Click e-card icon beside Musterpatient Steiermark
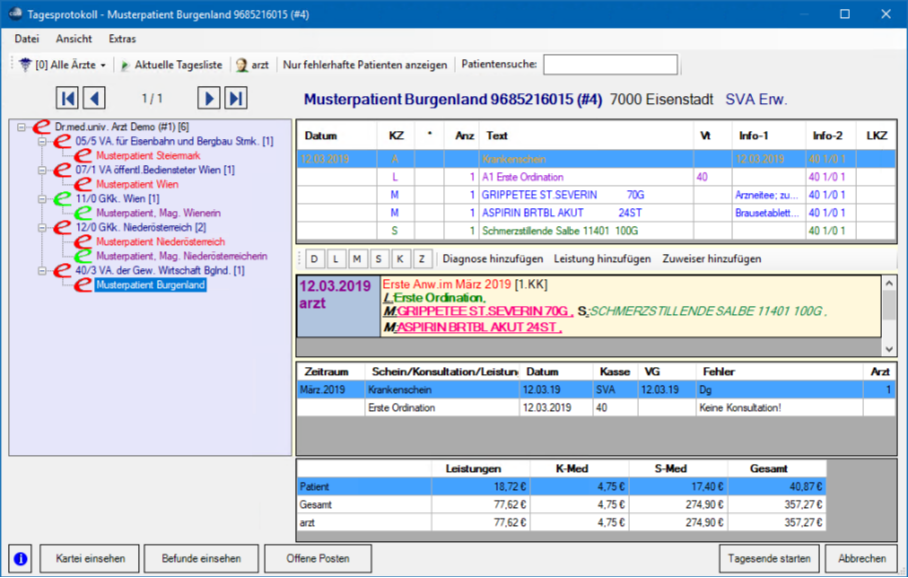Viewport: 908px width, 578px height. (83, 155)
